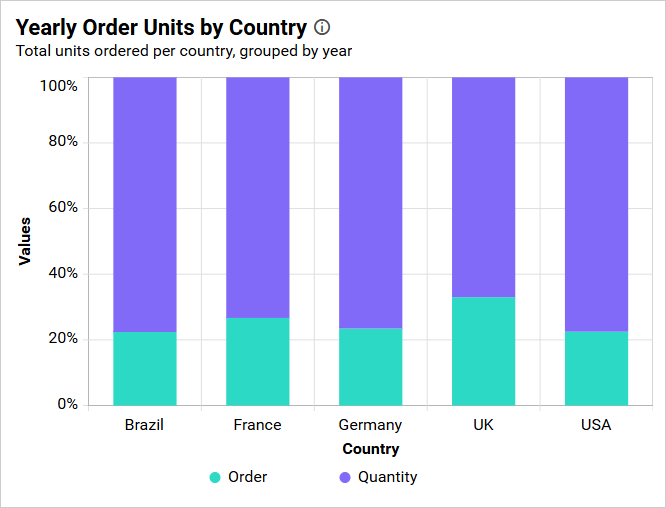
Task: Click the UK purple Quantity bar segment
Action: point(484,187)
